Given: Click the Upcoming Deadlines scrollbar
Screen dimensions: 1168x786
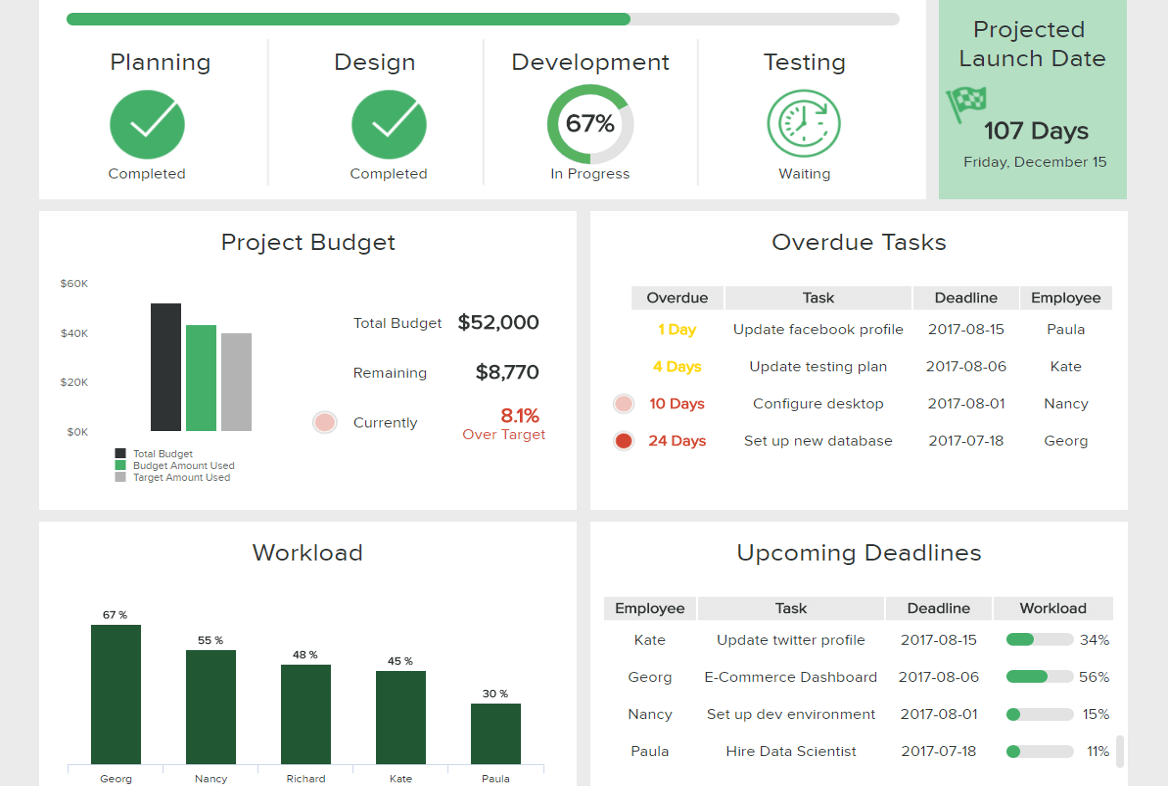Looking at the screenshot, I should (x=1120, y=751).
